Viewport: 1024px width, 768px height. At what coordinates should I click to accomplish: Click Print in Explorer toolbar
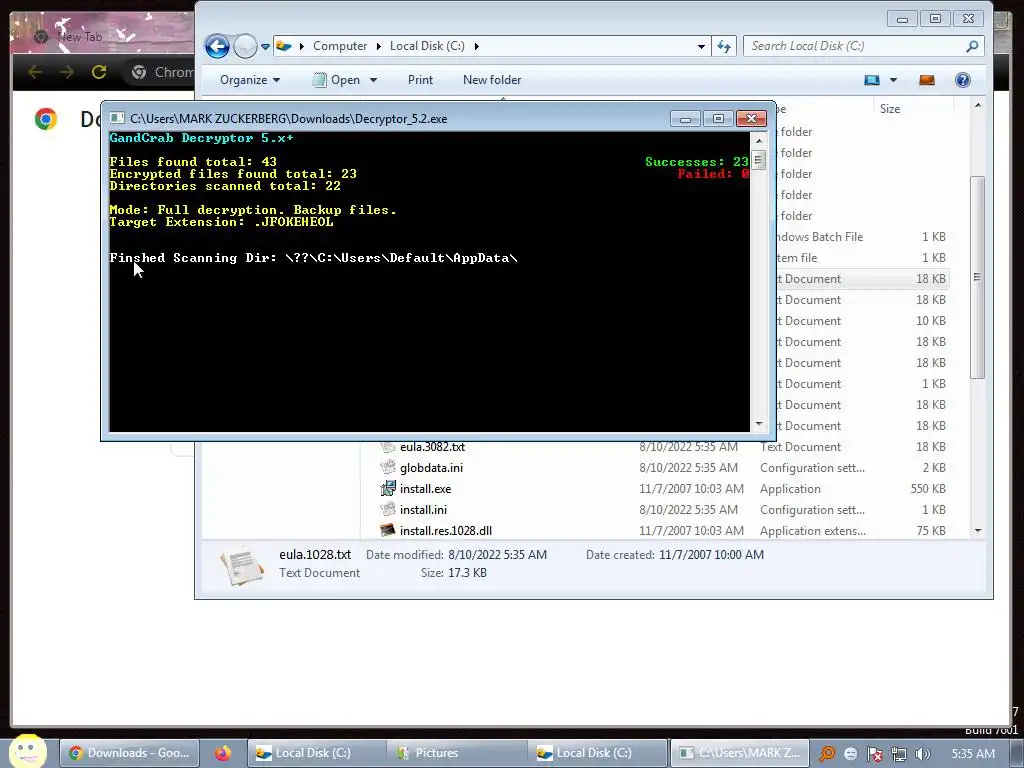pos(420,80)
